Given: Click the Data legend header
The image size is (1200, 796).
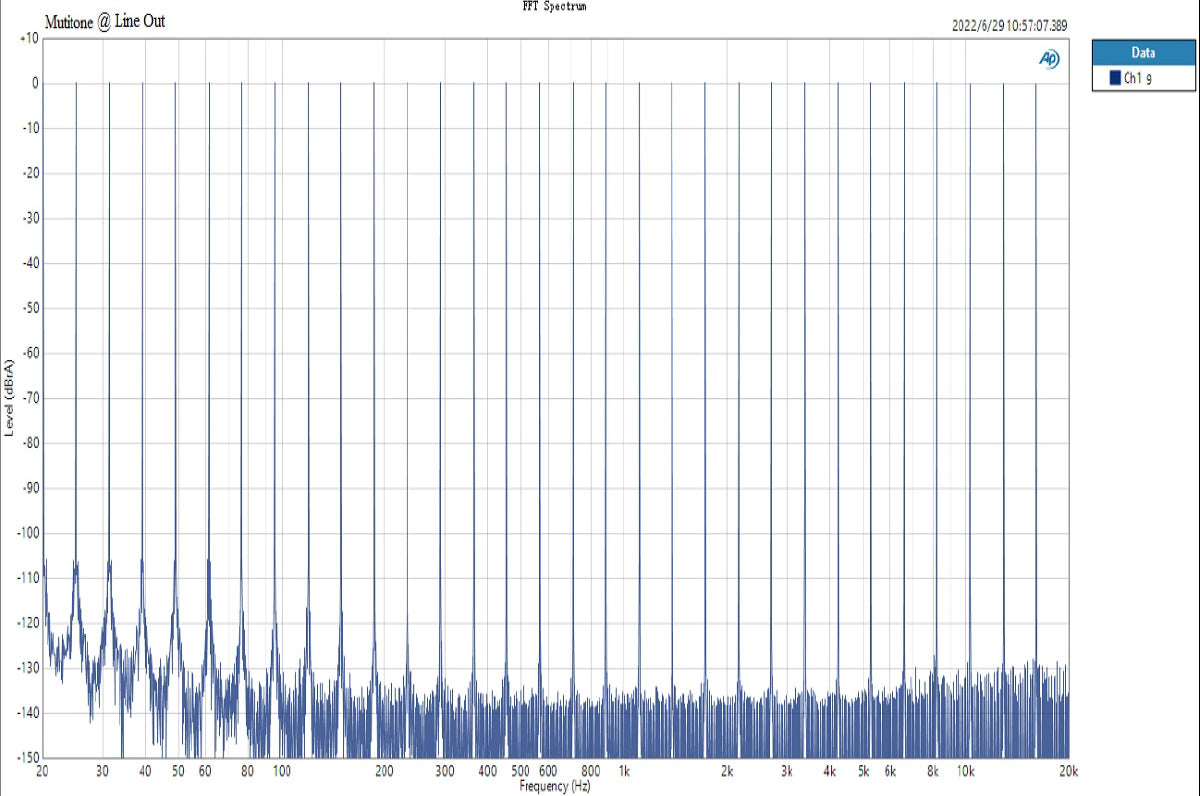Looking at the screenshot, I should (x=1143, y=53).
